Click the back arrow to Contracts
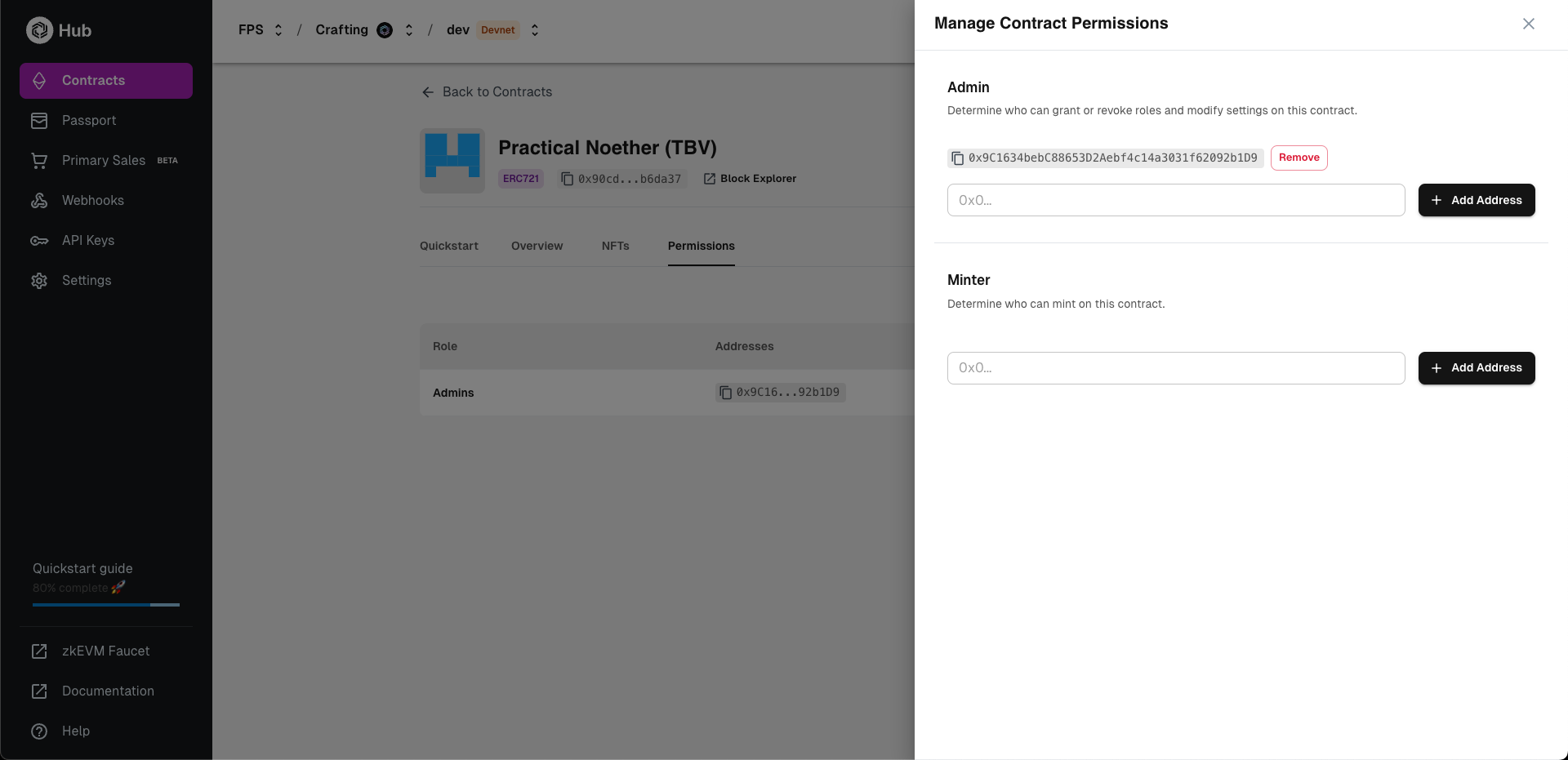Screen dimensions: 1568x760 click(x=428, y=91)
